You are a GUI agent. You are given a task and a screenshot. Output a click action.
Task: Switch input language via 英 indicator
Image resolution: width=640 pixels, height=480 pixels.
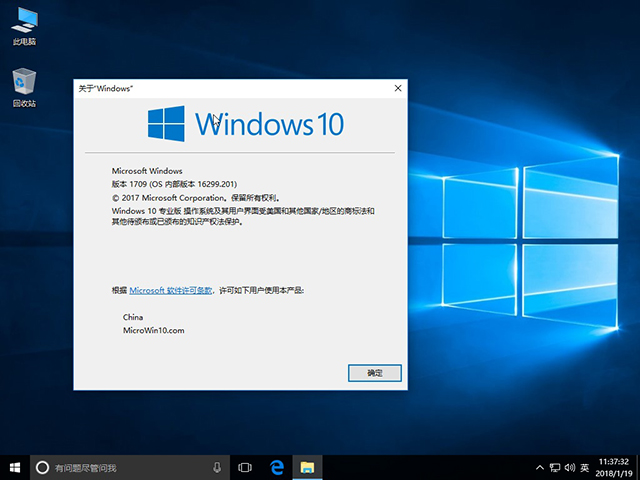(584, 468)
